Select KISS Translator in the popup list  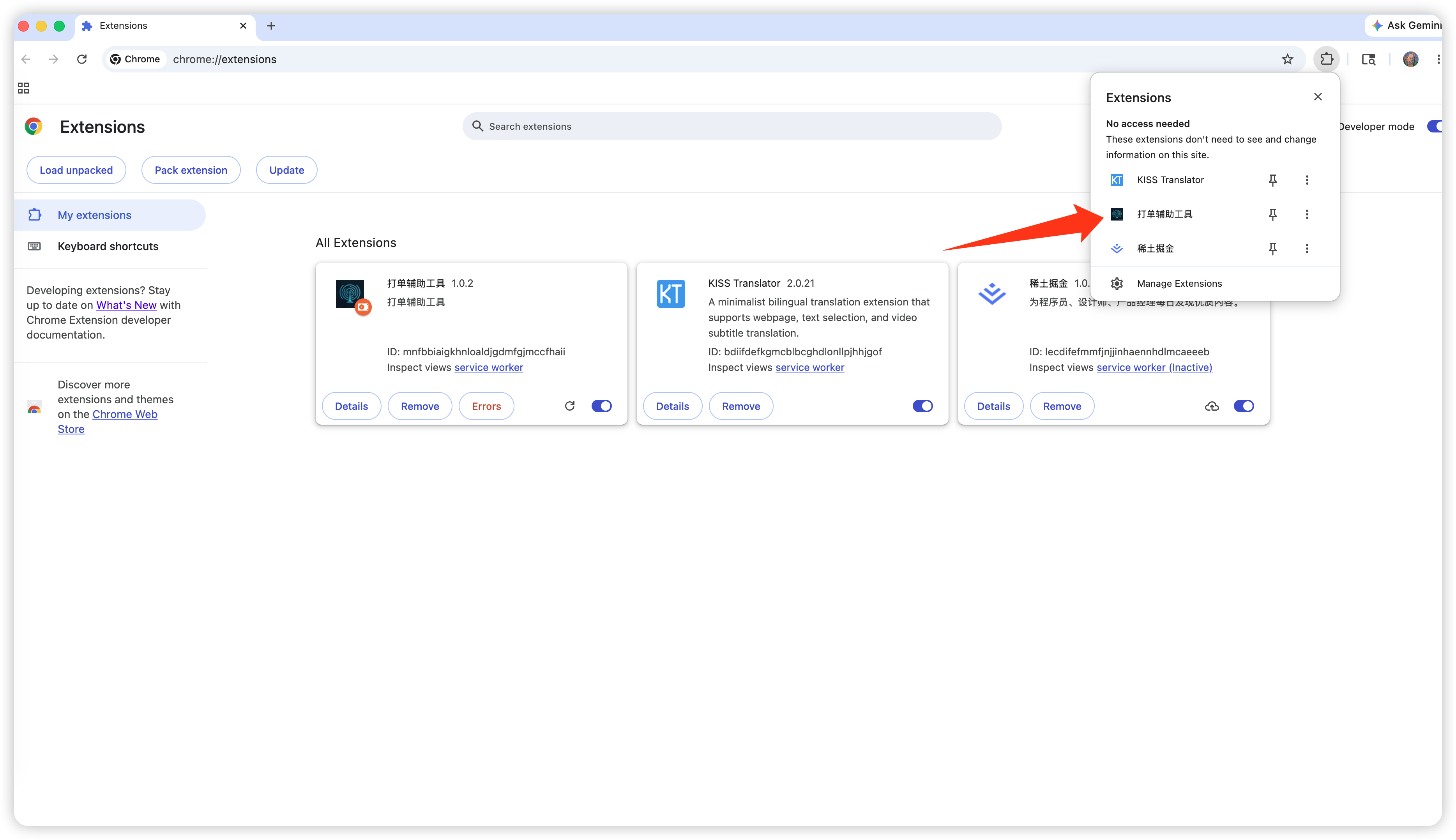point(1170,180)
